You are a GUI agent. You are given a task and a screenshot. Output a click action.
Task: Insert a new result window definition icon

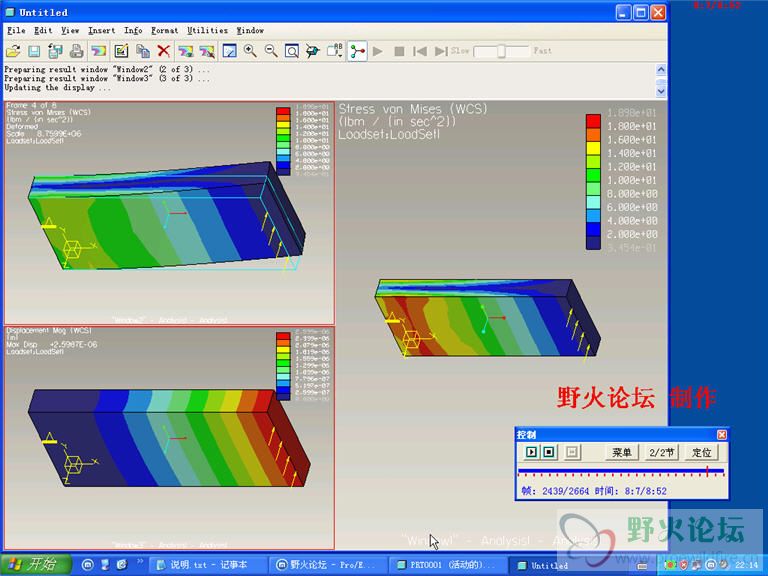(x=98, y=51)
